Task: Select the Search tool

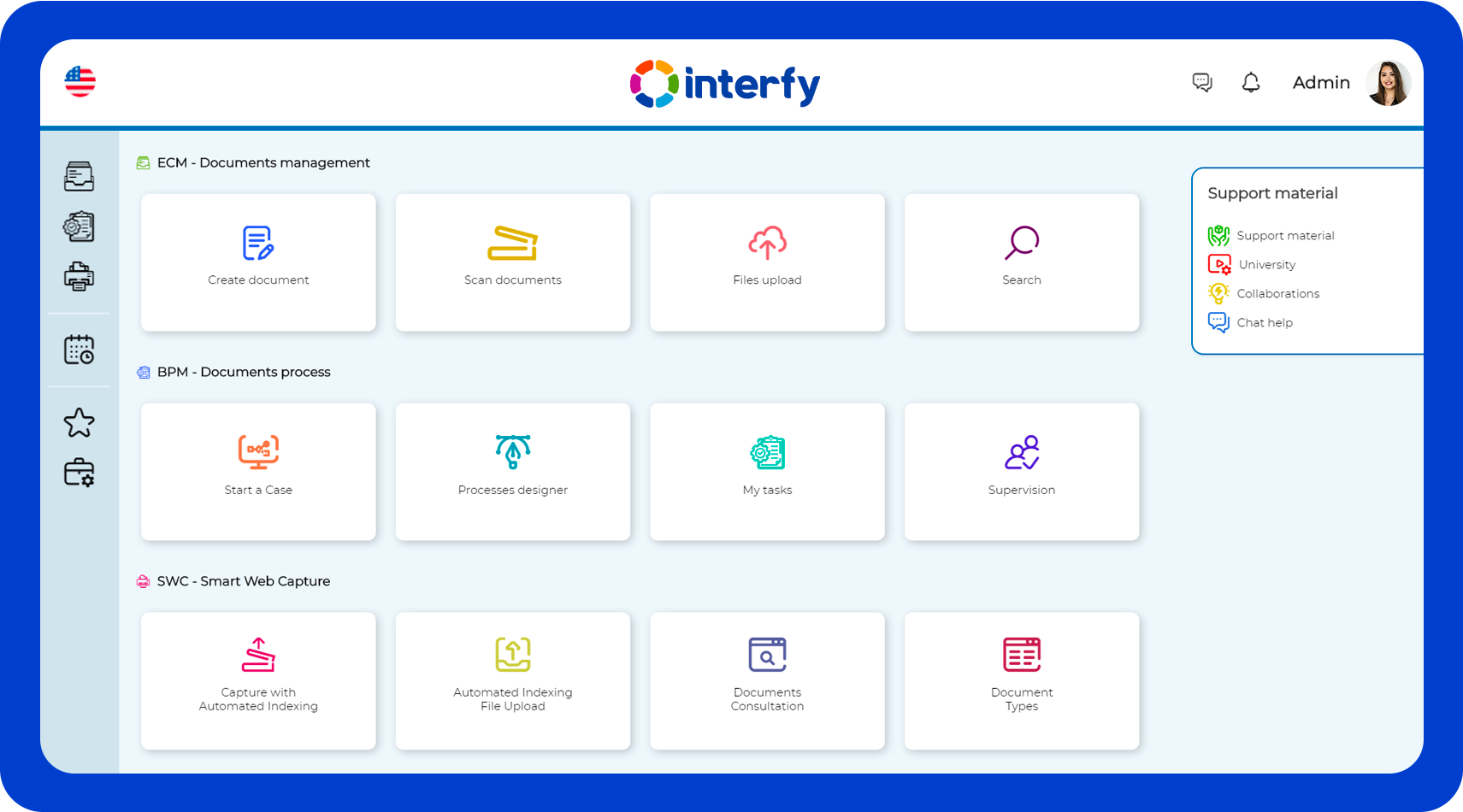Action: 1021,261
